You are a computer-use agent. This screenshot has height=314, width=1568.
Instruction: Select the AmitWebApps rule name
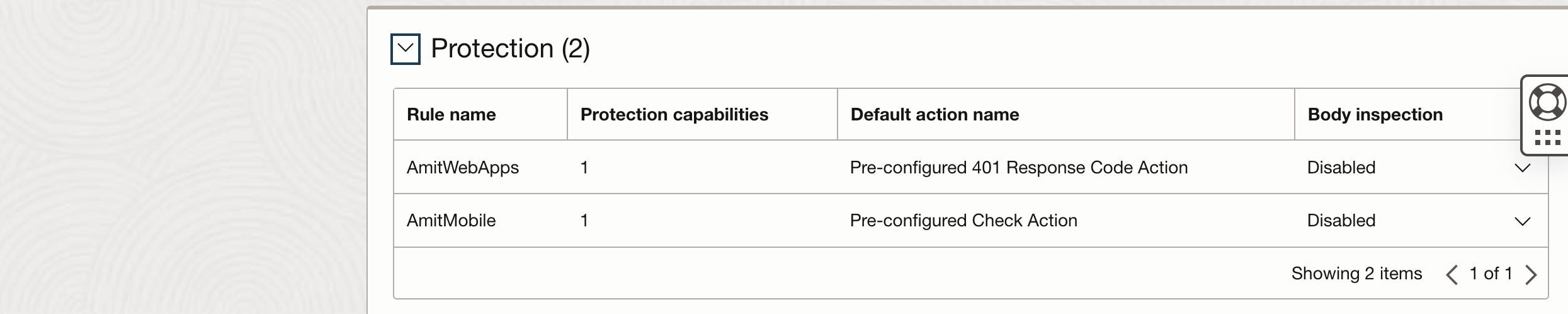[463, 168]
